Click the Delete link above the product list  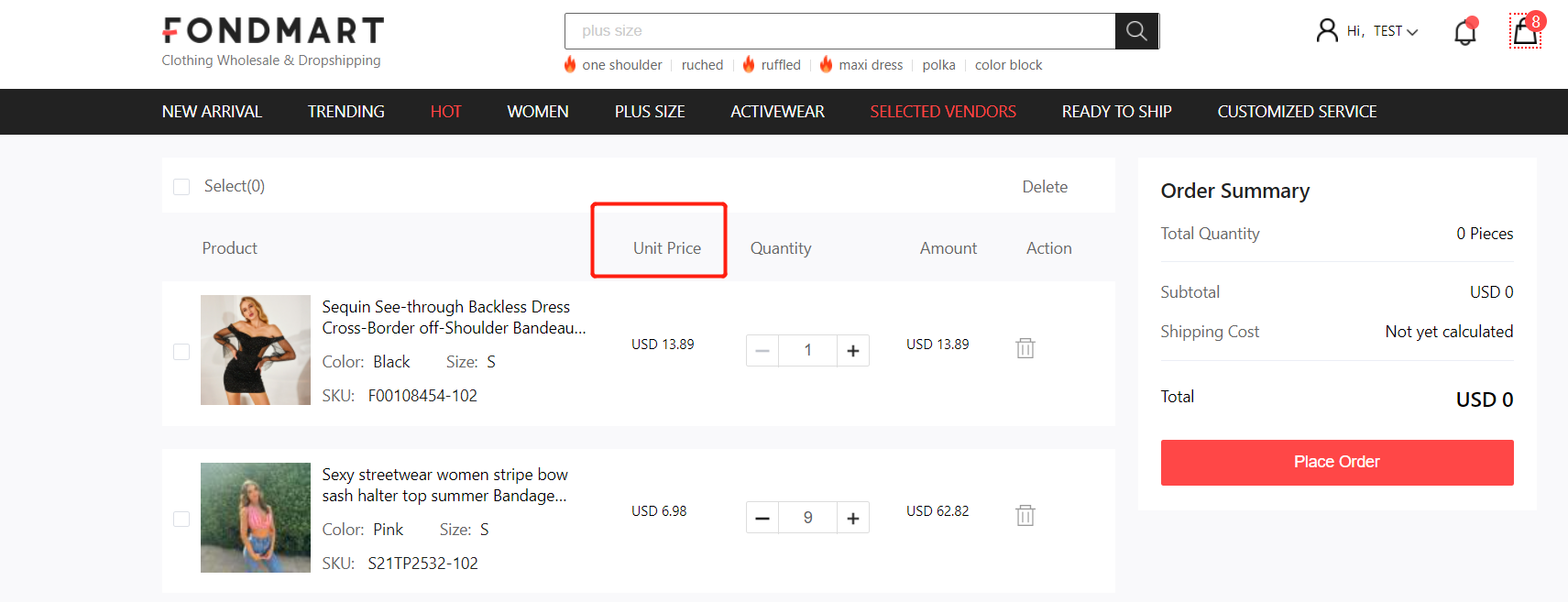[1044, 187]
